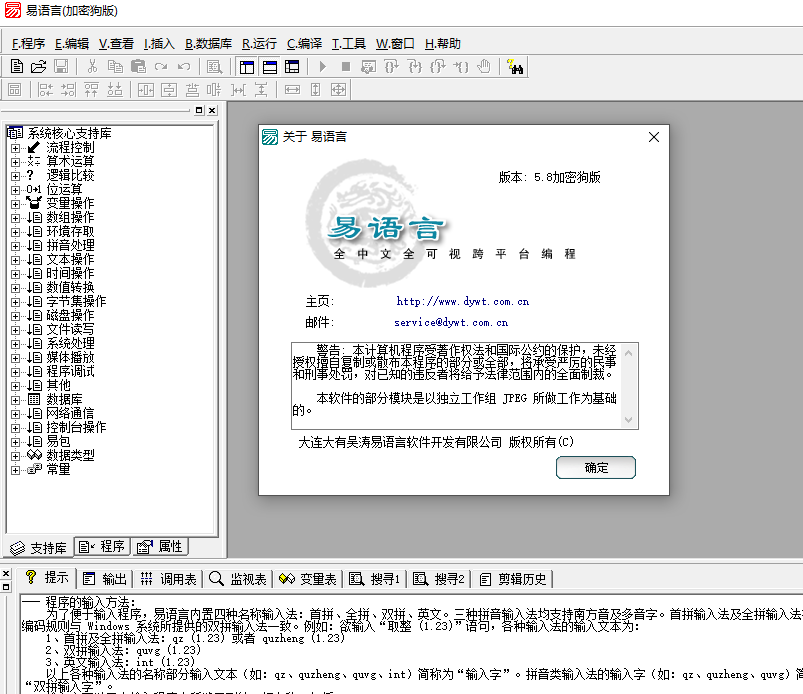
Task: Expand the 算术运算 tree node
Action: click(x=15, y=162)
